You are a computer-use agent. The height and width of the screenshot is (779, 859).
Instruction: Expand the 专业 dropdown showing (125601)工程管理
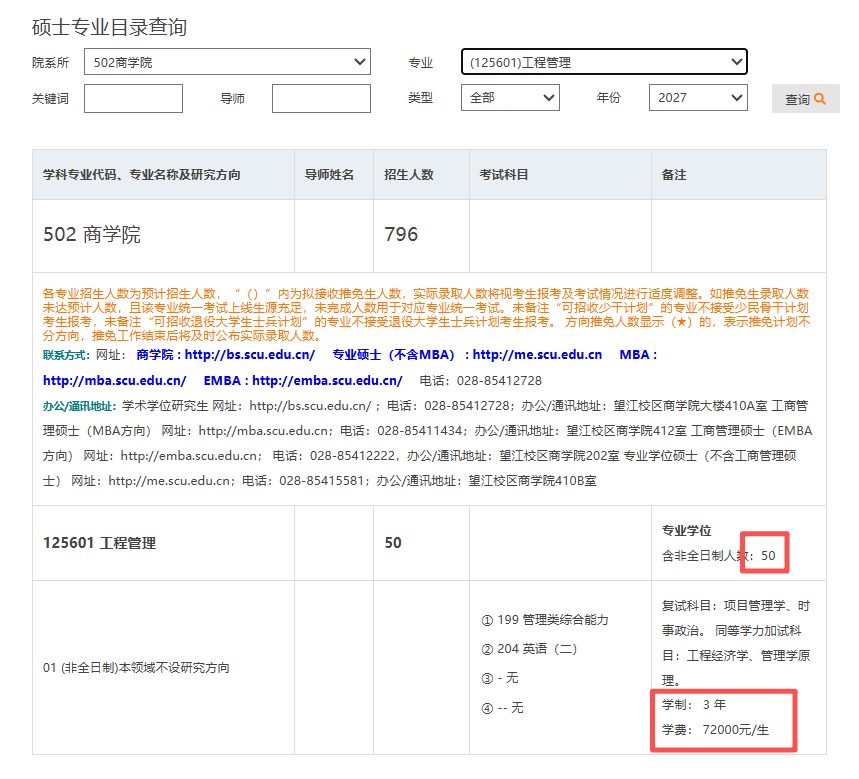604,62
